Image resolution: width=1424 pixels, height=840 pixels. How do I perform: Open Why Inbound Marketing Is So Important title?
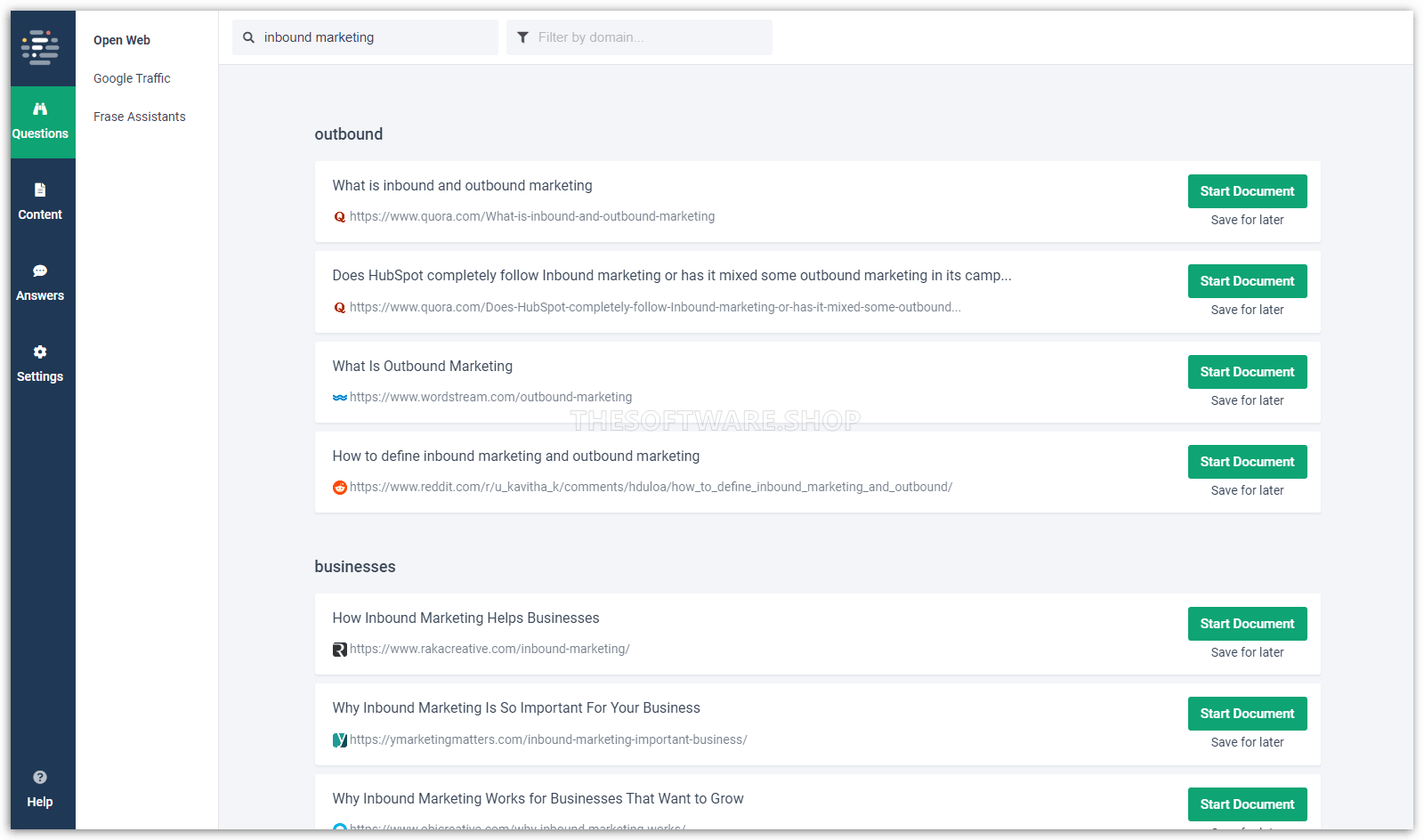tap(516, 708)
